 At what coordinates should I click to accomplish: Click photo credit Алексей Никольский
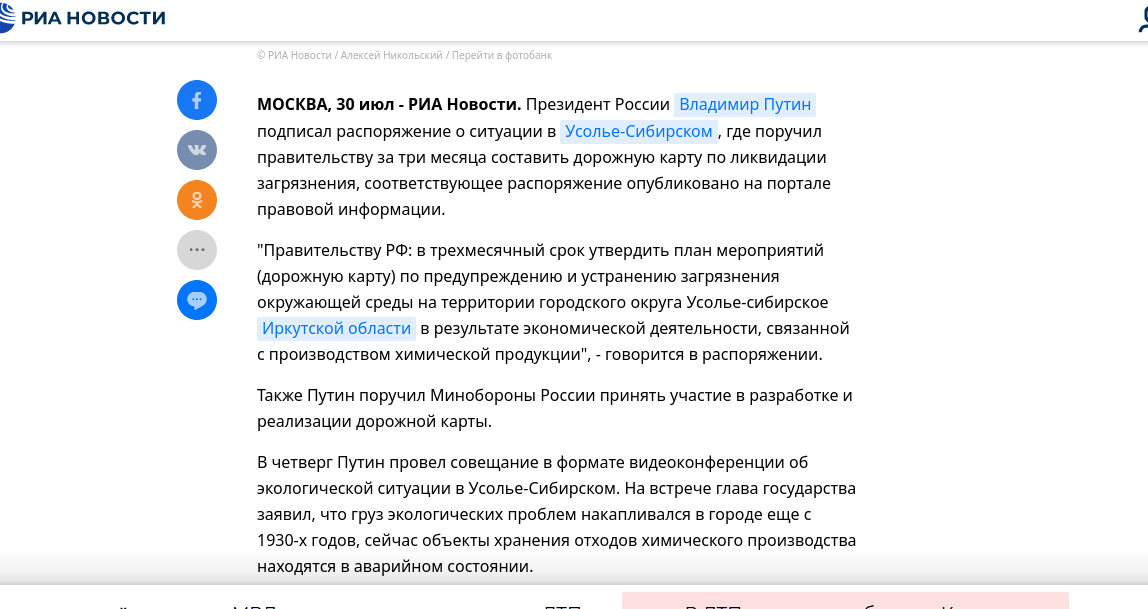392,56
